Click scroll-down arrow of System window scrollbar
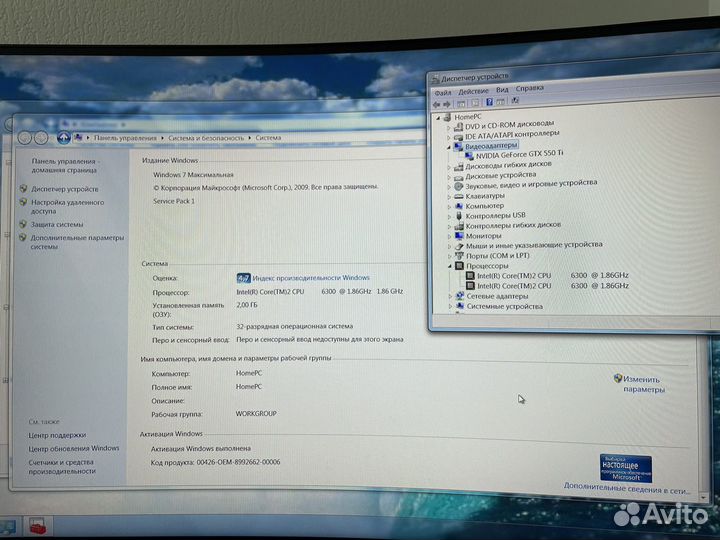The width and height of the screenshot is (720, 540). (703, 497)
